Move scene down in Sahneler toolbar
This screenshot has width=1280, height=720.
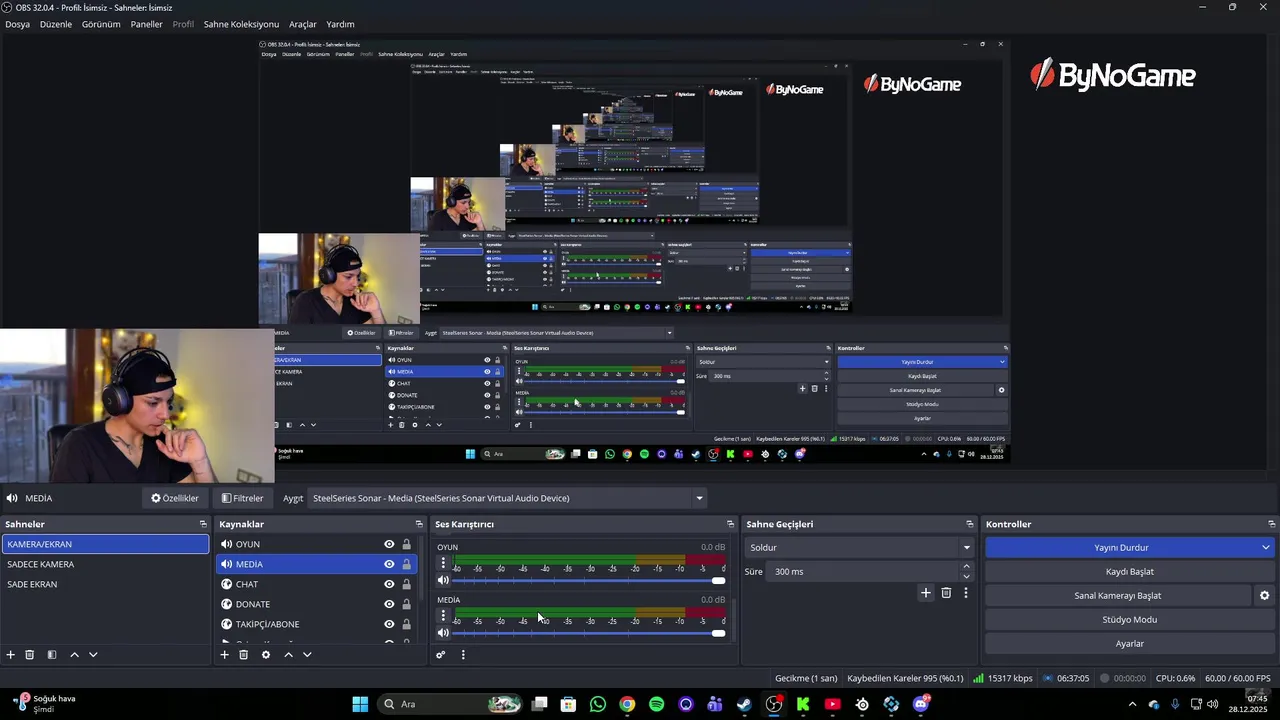[x=93, y=655]
